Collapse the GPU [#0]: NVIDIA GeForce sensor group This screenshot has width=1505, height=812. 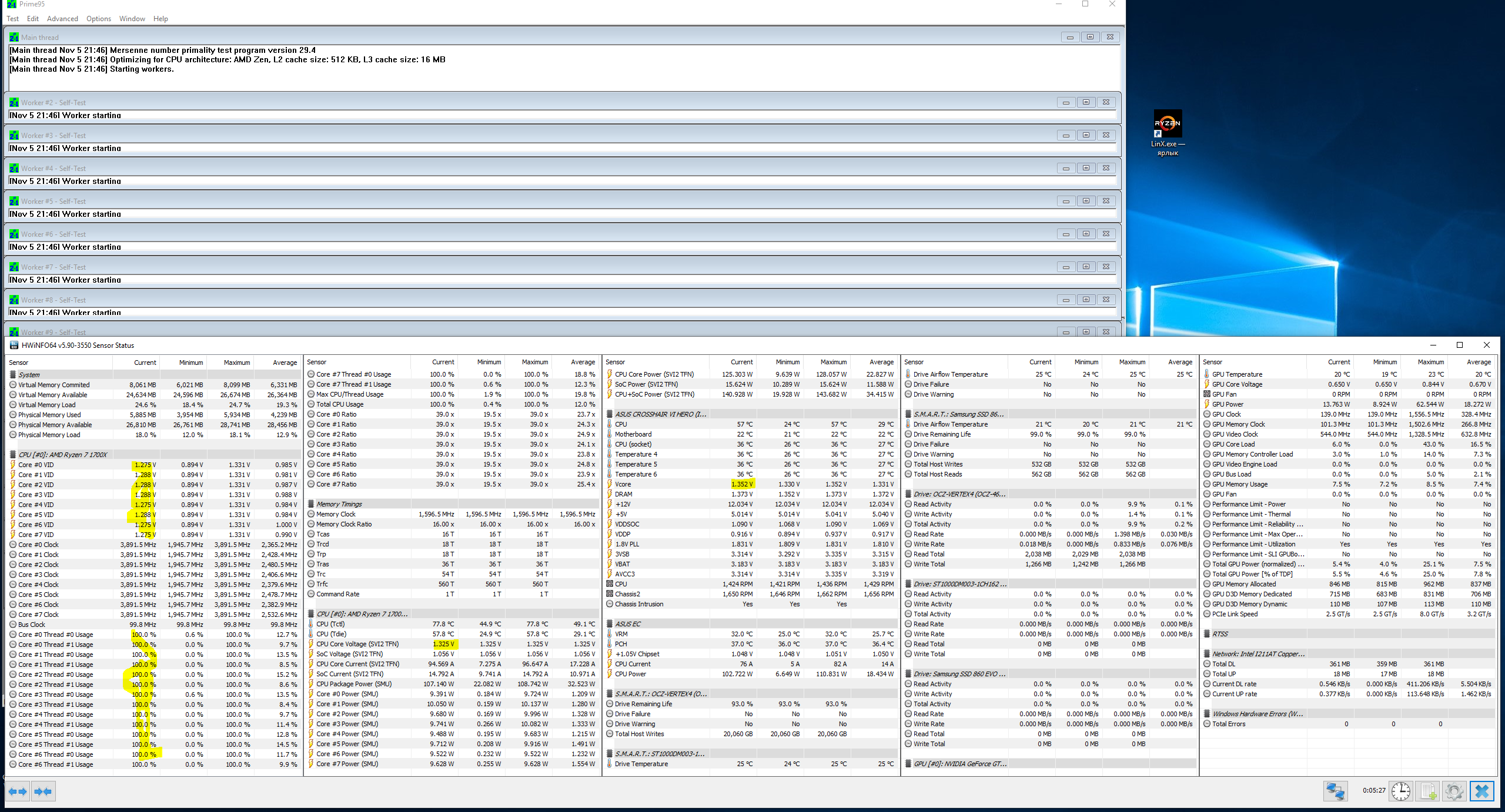959,764
